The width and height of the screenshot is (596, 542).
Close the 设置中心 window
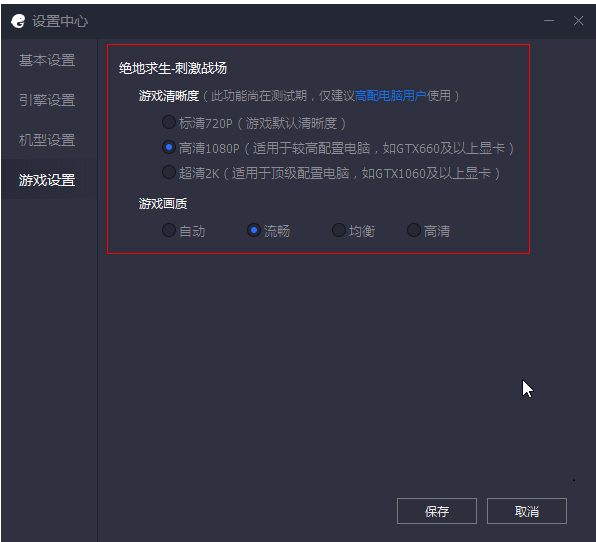pyautogui.click(x=578, y=21)
